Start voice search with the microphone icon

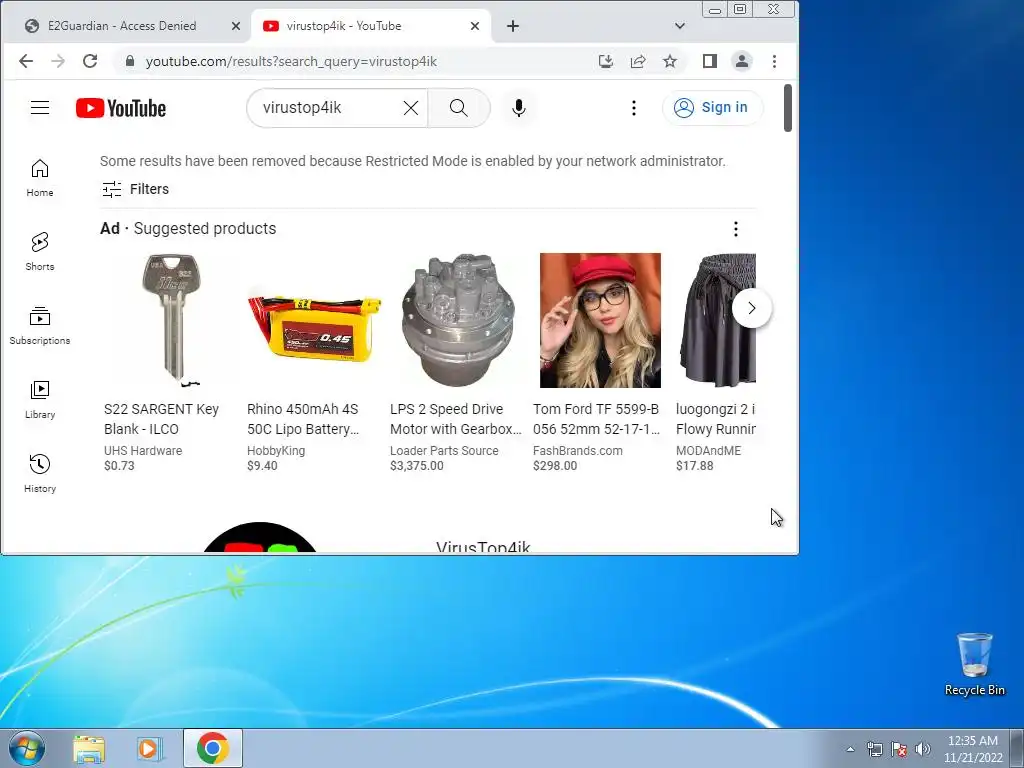point(519,108)
